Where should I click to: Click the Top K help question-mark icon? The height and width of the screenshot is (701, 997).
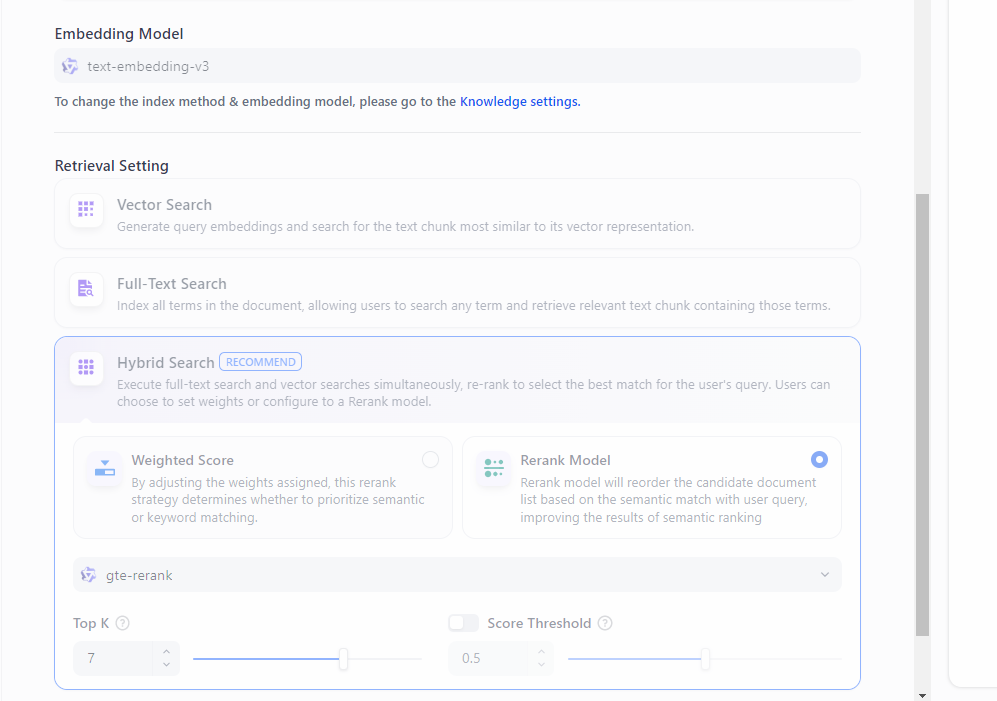[123, 623]
